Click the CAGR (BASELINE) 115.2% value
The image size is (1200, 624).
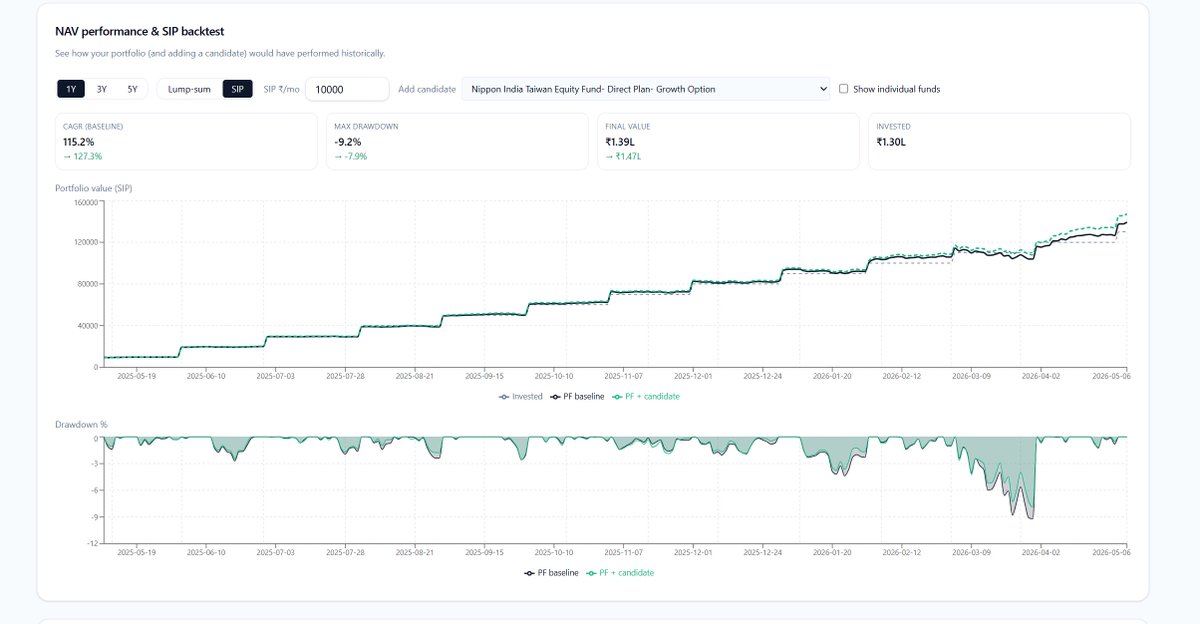[x=77, y=142]
